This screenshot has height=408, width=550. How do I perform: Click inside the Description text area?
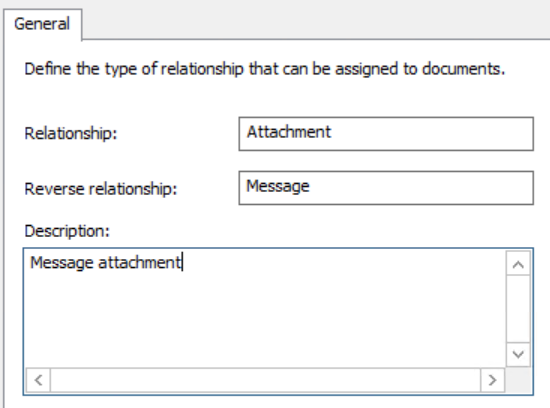tap(265, 309)
